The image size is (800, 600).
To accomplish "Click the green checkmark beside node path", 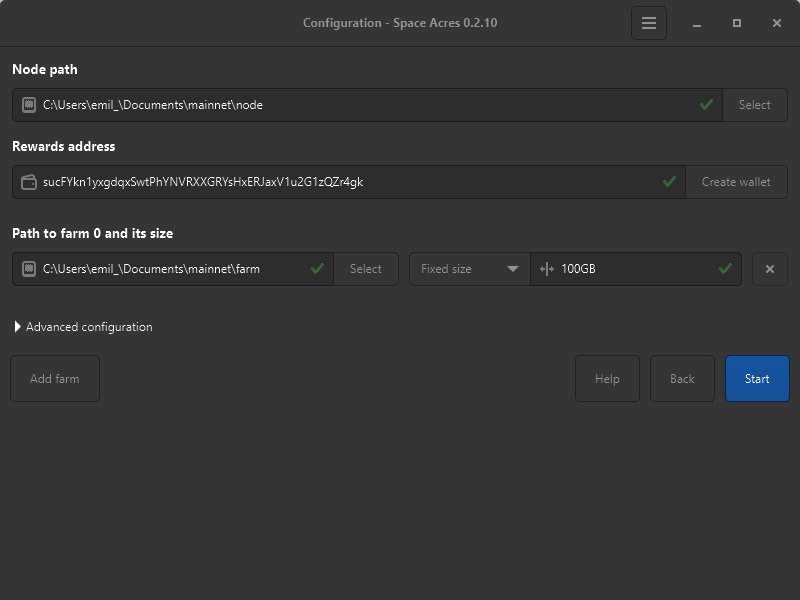I will tap(707, 104).
